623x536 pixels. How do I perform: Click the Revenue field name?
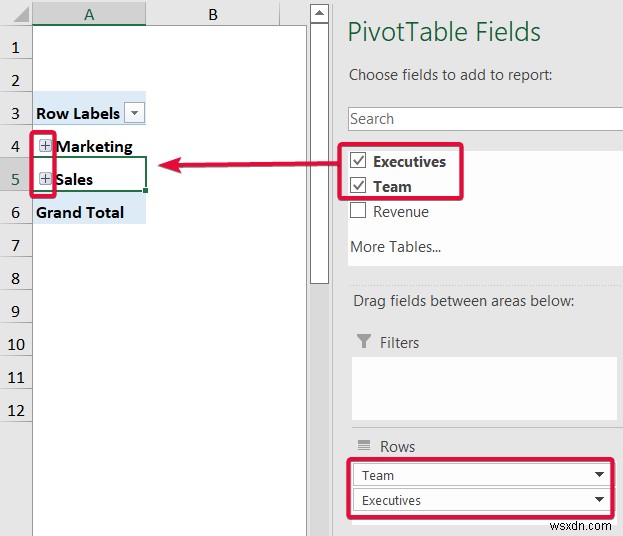coord(401,212)
